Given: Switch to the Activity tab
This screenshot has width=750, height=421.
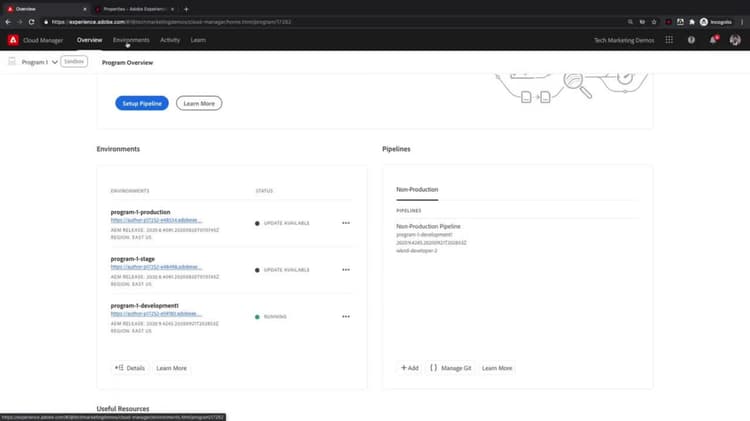Looking at the screenshot, I should (x=170, y=40).
